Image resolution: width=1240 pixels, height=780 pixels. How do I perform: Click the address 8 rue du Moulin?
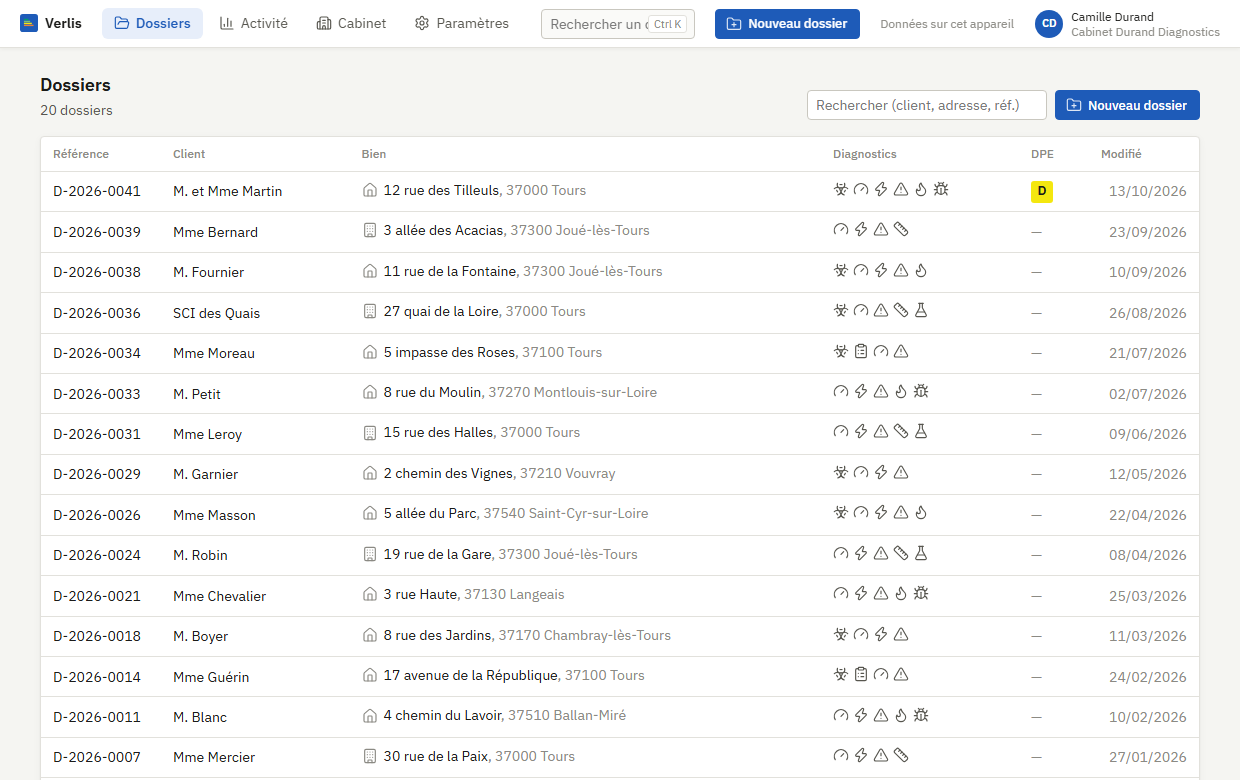tap(432, 392)
